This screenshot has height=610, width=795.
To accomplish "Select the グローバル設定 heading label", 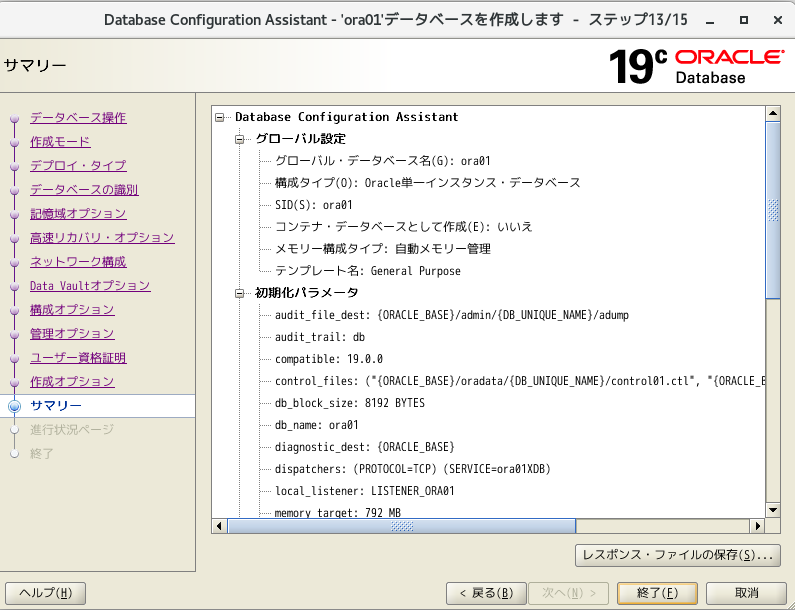I will [x=301, y=139].
